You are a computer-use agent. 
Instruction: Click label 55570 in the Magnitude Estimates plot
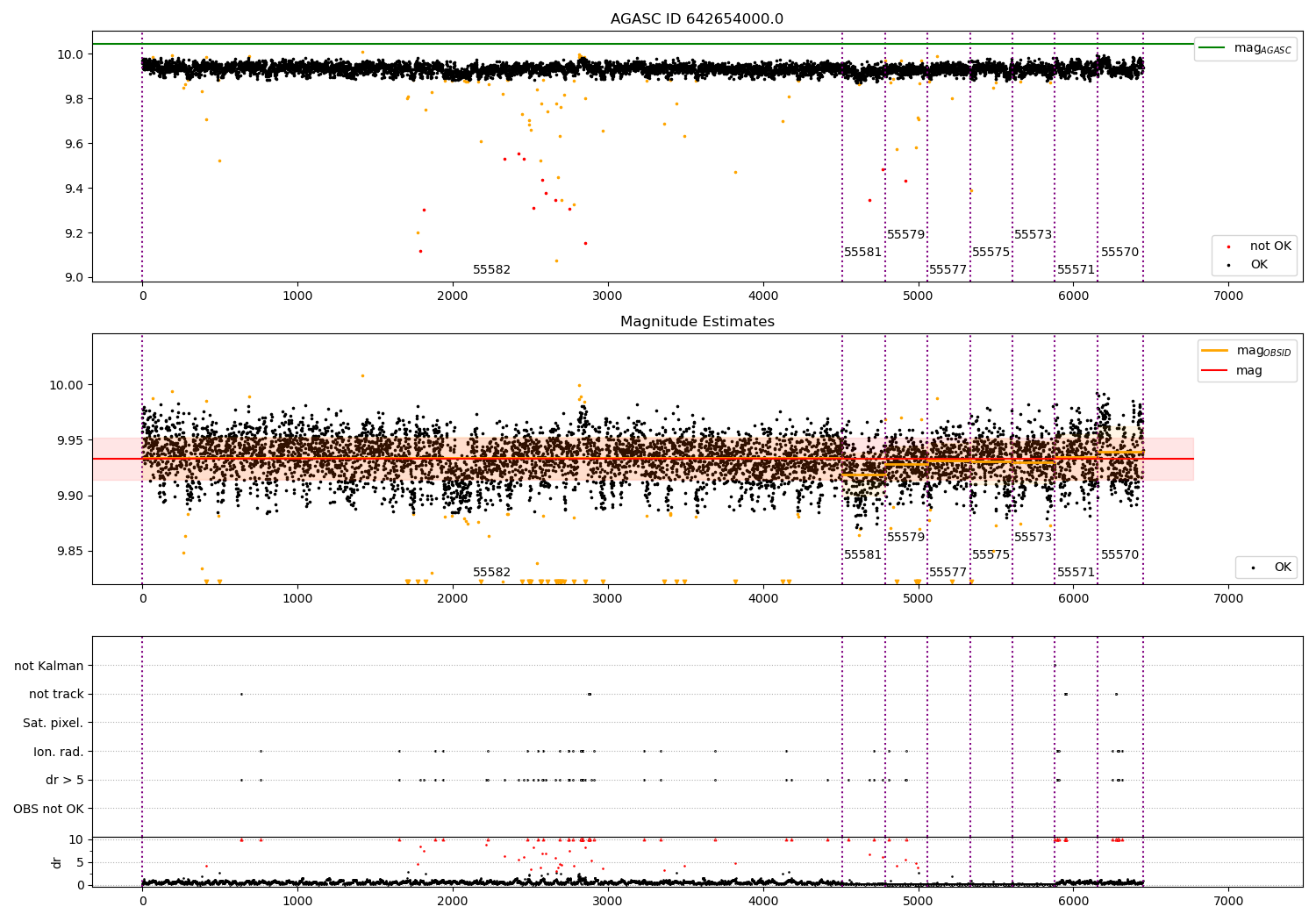1119,555
